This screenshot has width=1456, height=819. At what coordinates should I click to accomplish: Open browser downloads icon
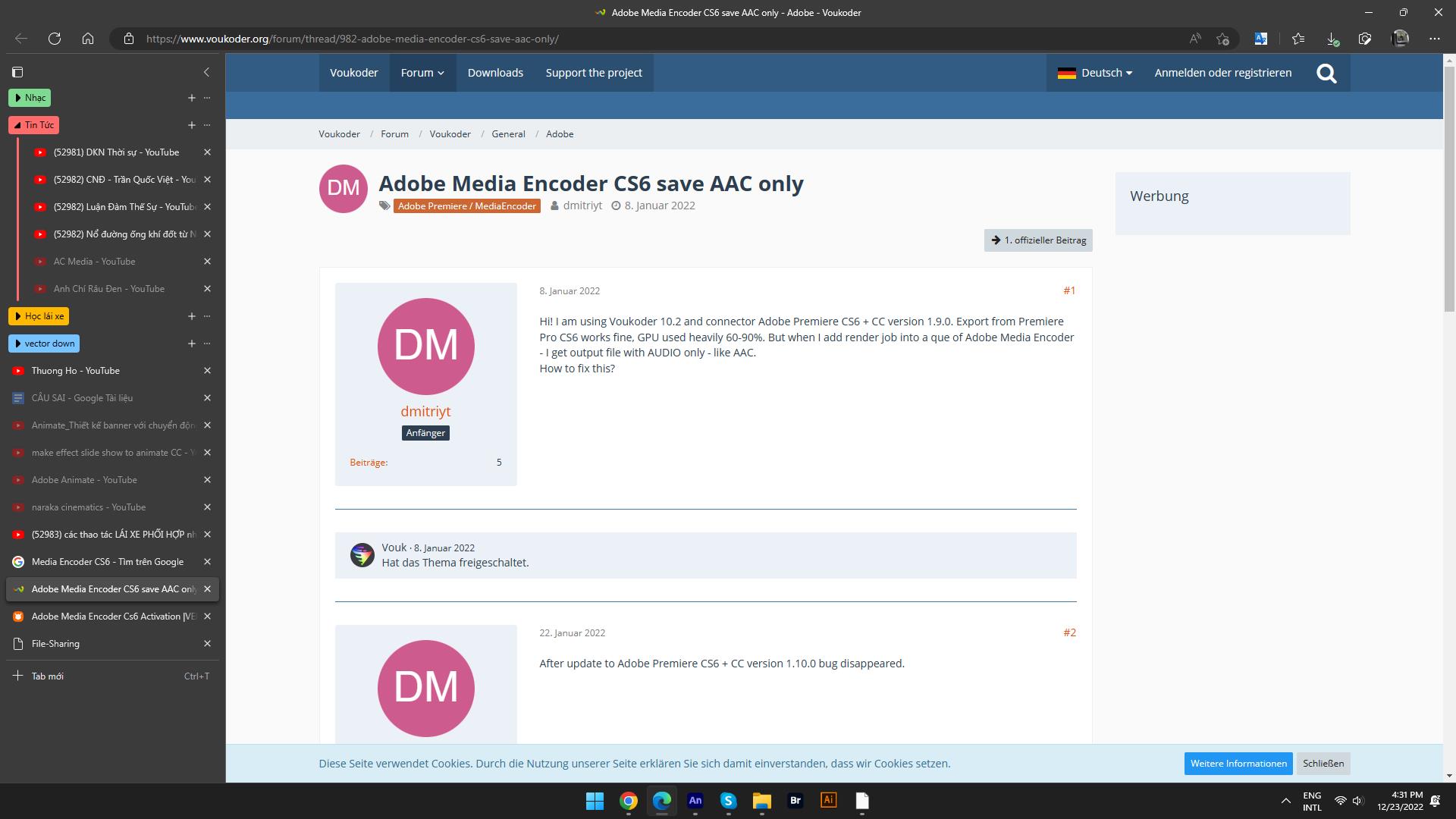pyautogui.click(x=1332, y=39)
